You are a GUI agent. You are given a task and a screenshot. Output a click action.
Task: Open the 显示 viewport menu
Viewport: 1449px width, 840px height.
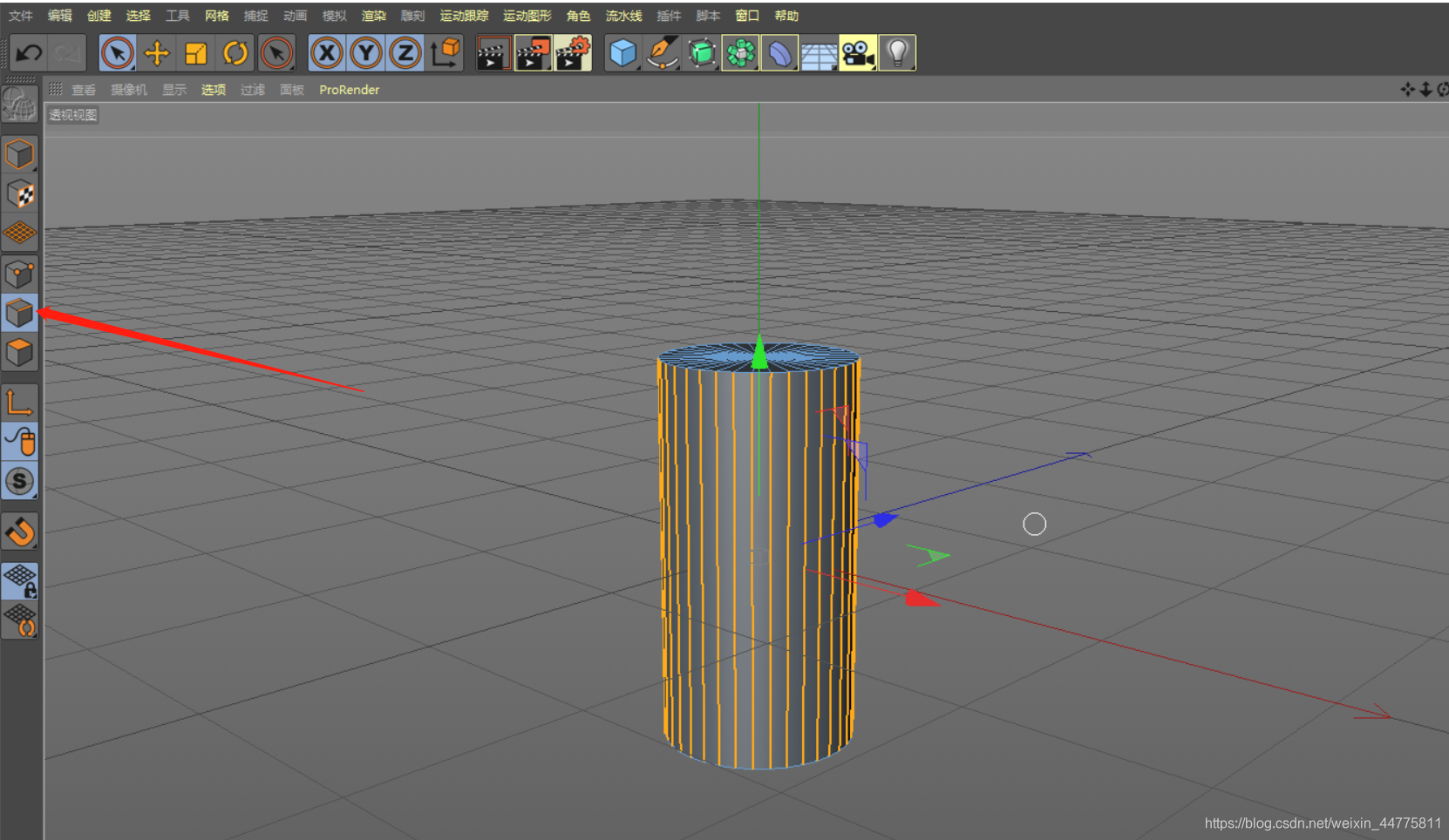174,90
